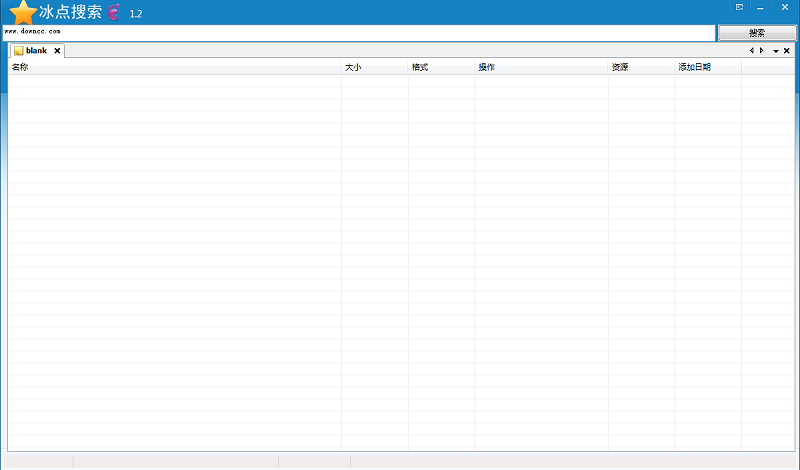Image resolution: width=800 pixels, height=470 pixels.
Task: Sort by the 格式 column header
Action: point(441,67)
